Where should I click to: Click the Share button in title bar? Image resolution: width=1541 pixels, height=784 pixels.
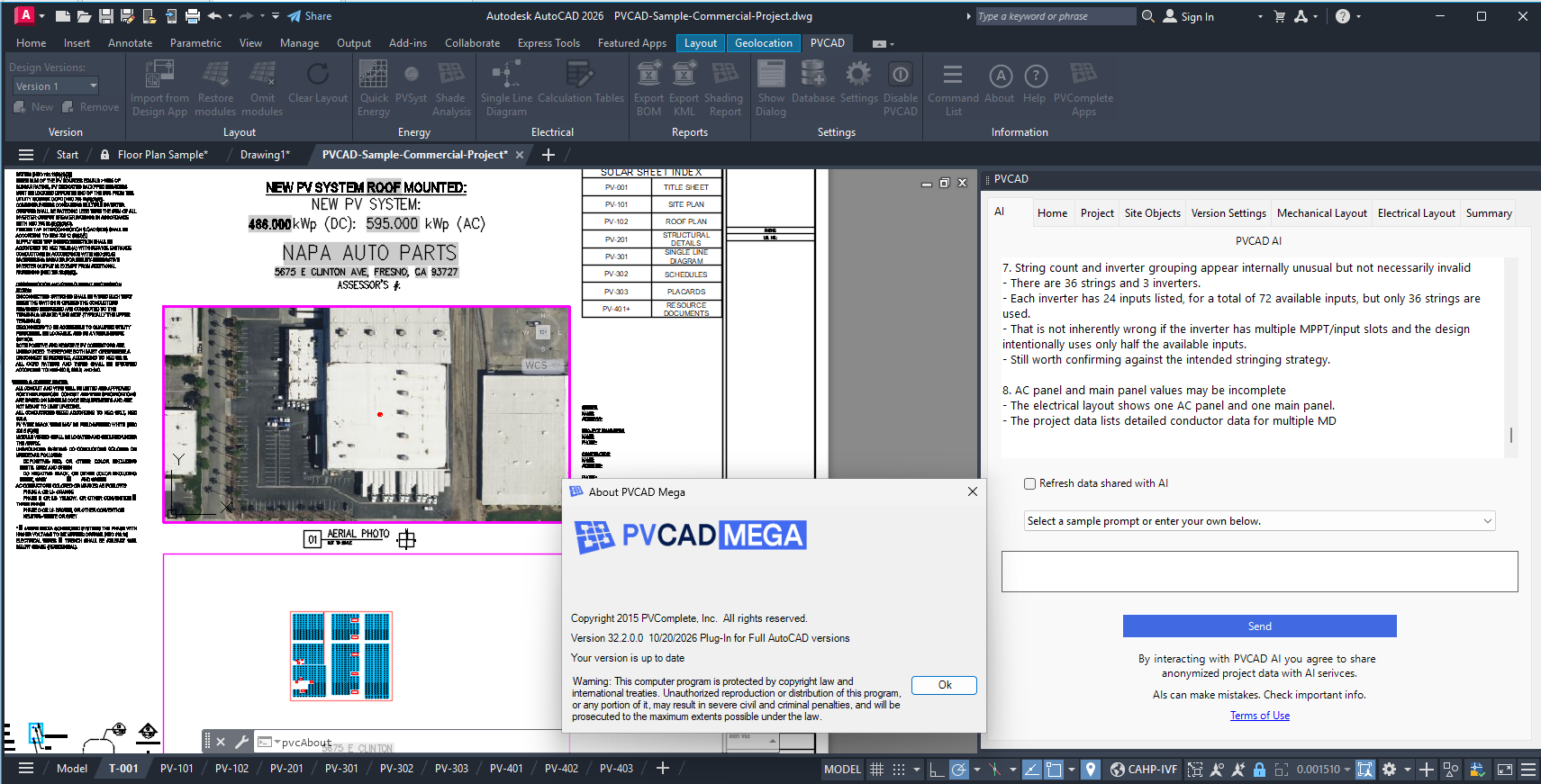pos(310,16)
